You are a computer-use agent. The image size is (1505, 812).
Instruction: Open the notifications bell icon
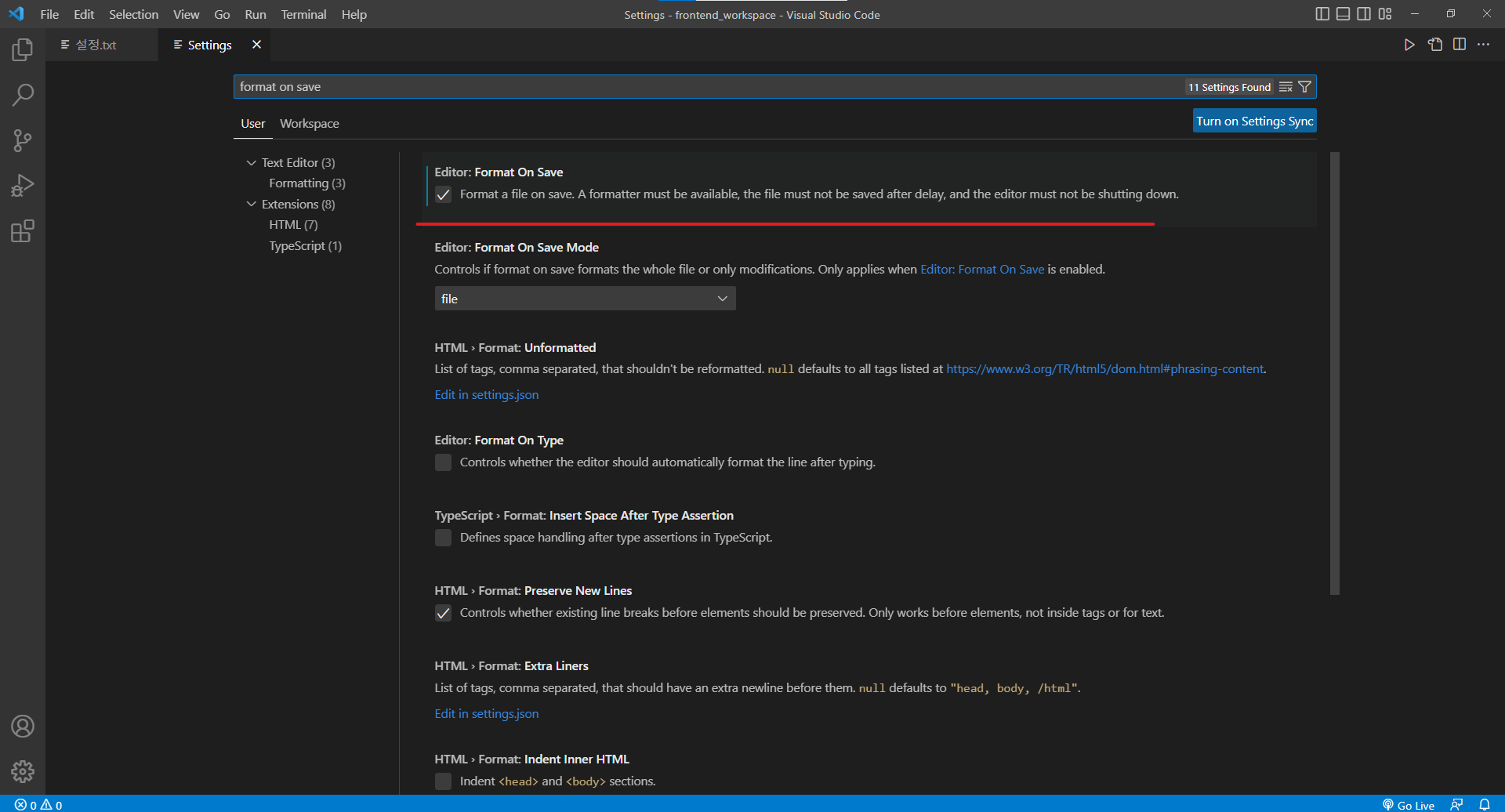coord(1485,805)
